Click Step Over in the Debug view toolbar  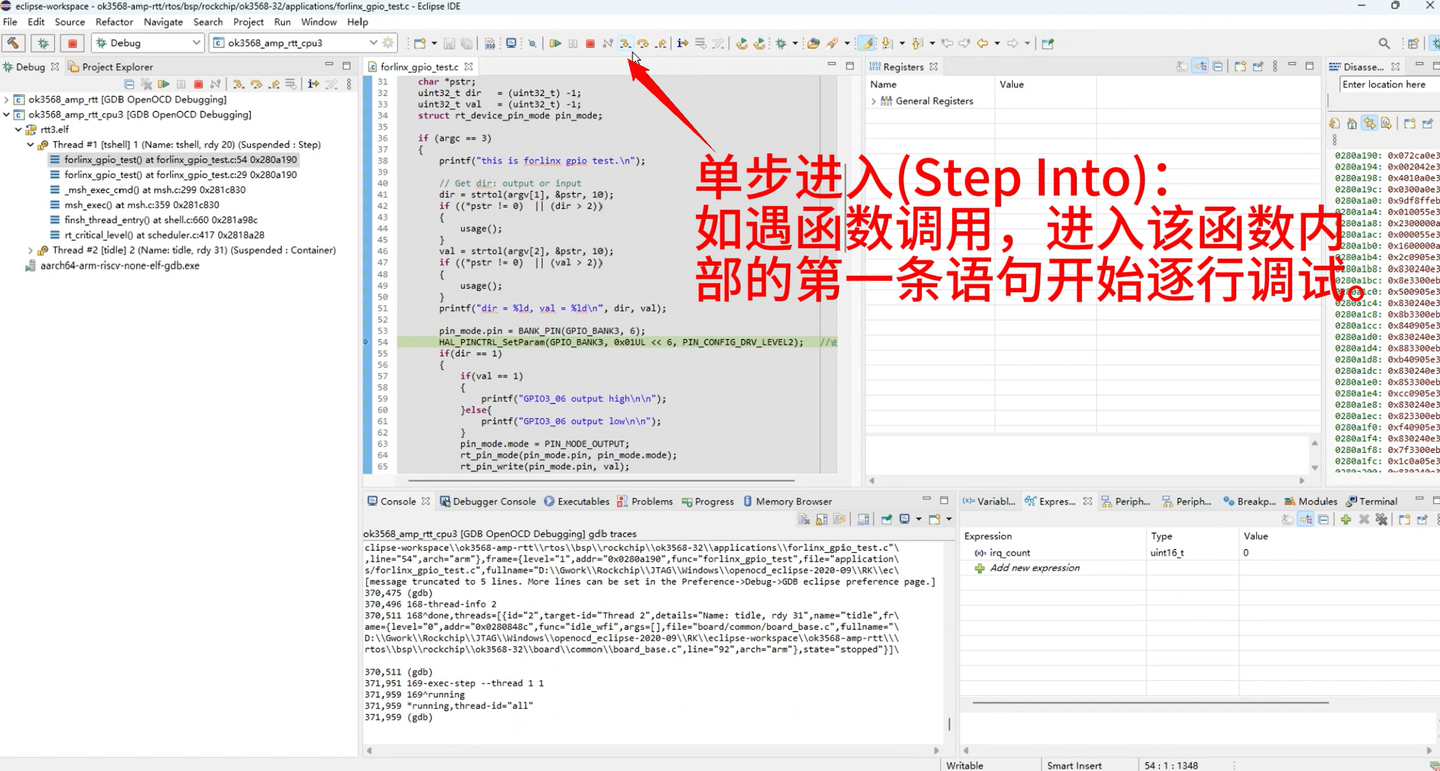point(256,85)
